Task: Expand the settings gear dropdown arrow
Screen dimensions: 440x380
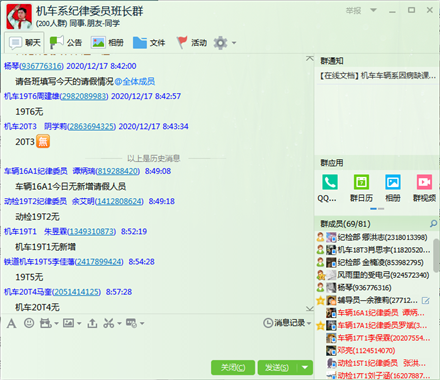Action: tap(234, 43)
